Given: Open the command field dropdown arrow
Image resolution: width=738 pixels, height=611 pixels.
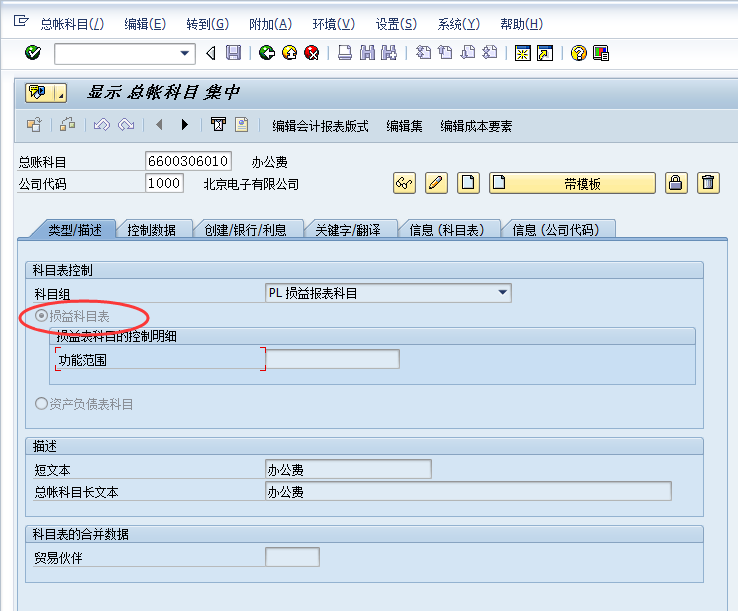Looking at the screenshot, I should [185, 53].
